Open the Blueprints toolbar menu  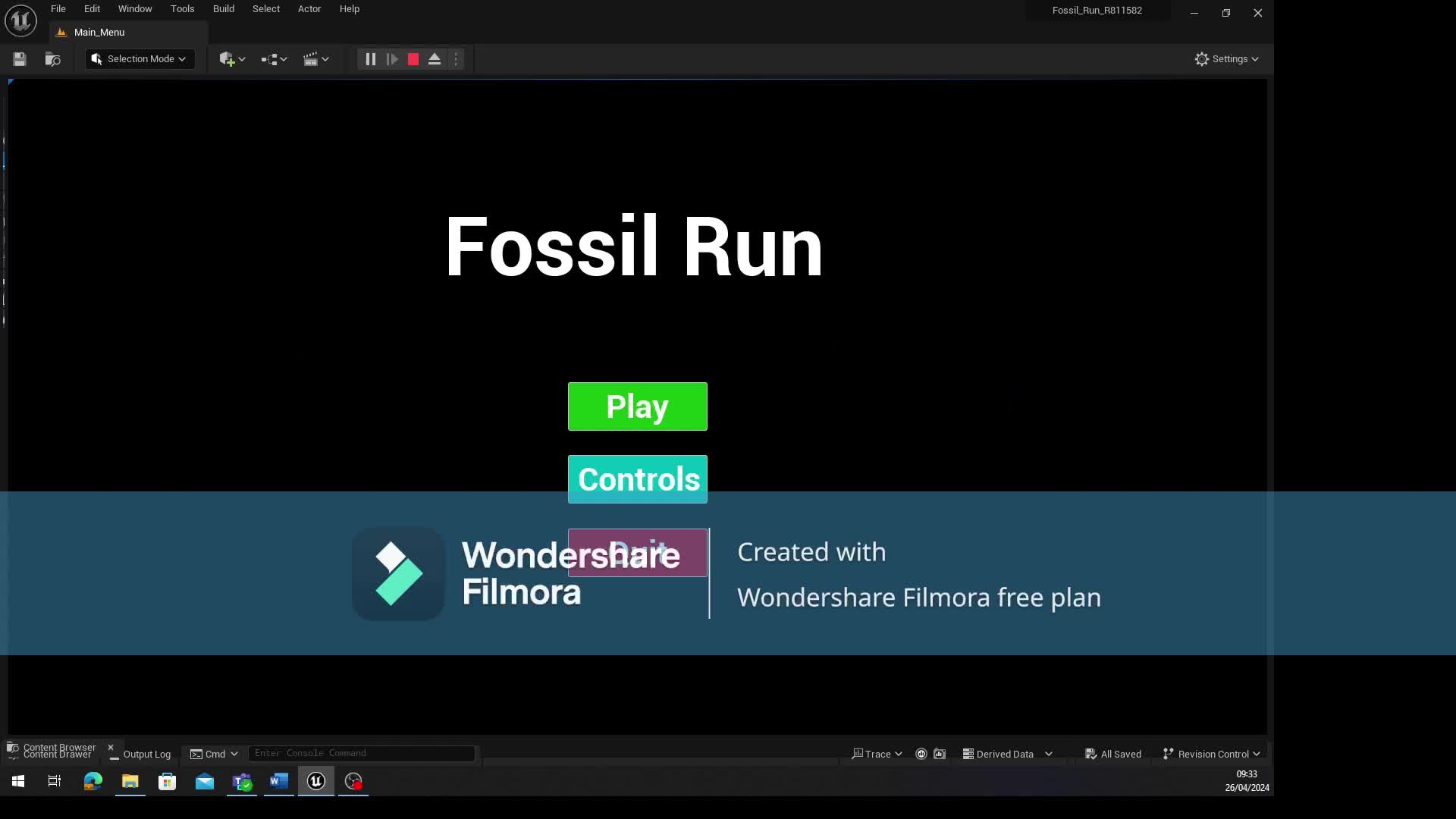274,59
